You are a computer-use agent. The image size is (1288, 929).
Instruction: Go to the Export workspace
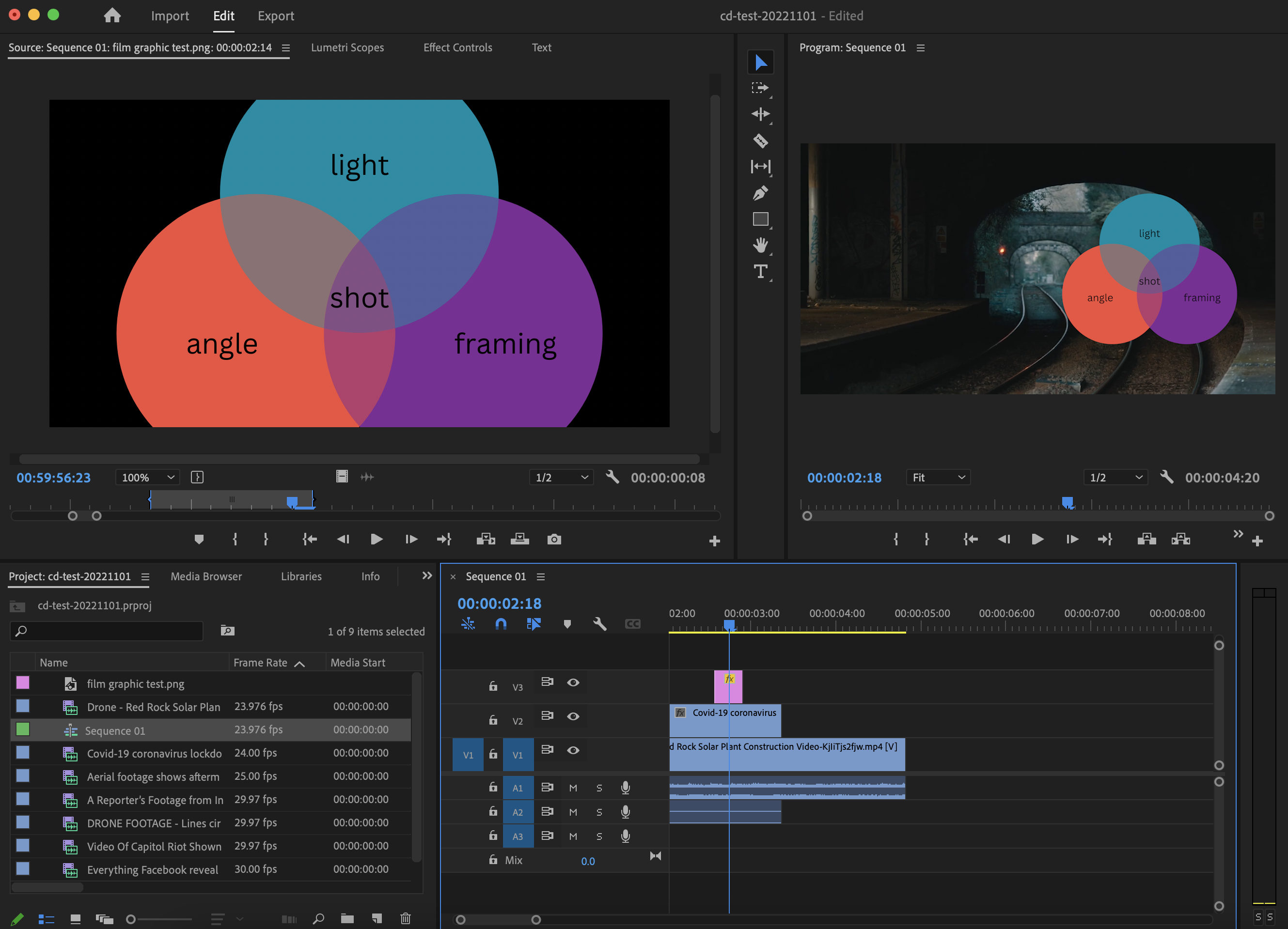(276, 16)
